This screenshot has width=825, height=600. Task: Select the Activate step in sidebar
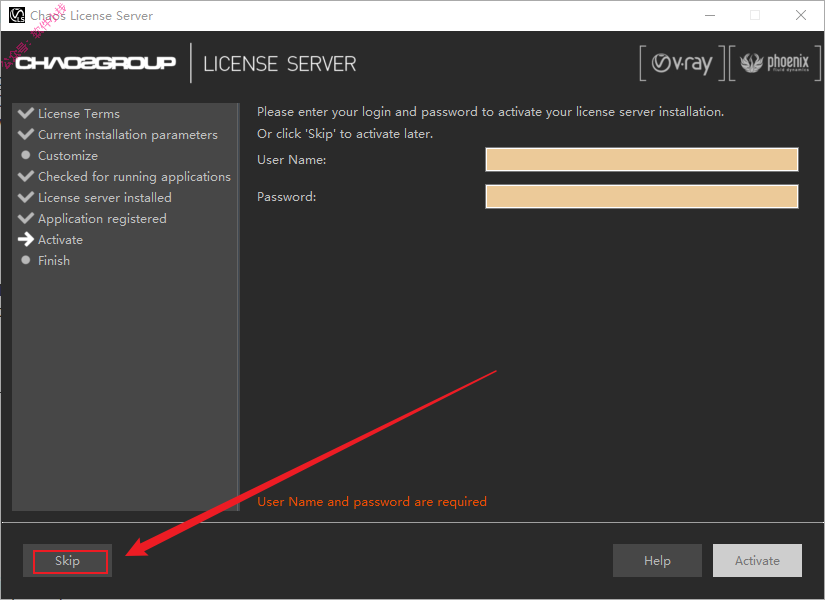tap(60, 239)
